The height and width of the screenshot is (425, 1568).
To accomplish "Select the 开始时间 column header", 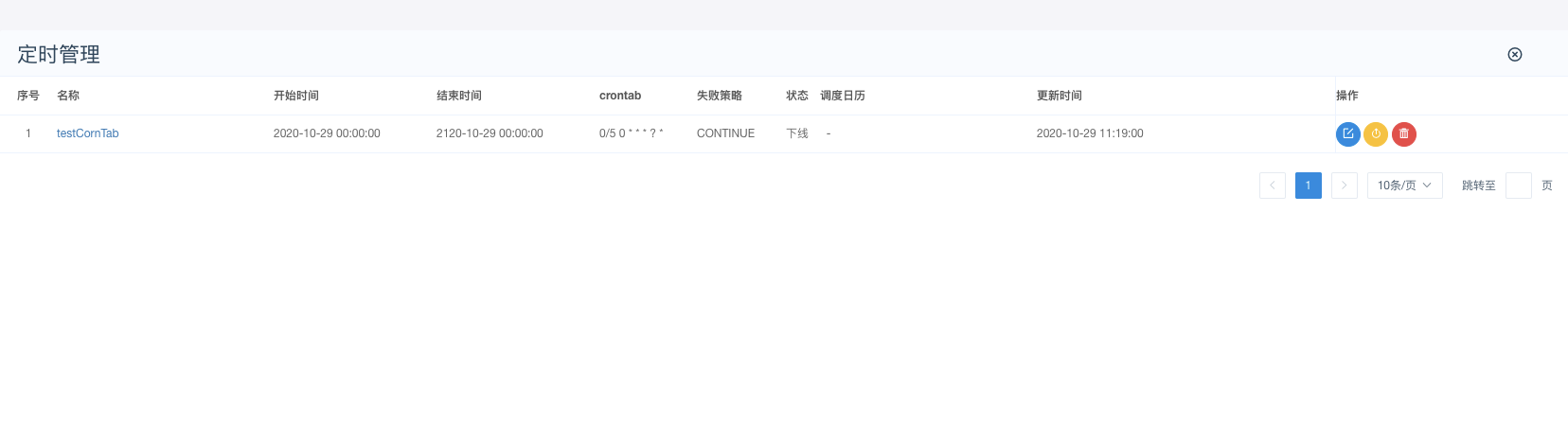I will [x=296, y=96].
